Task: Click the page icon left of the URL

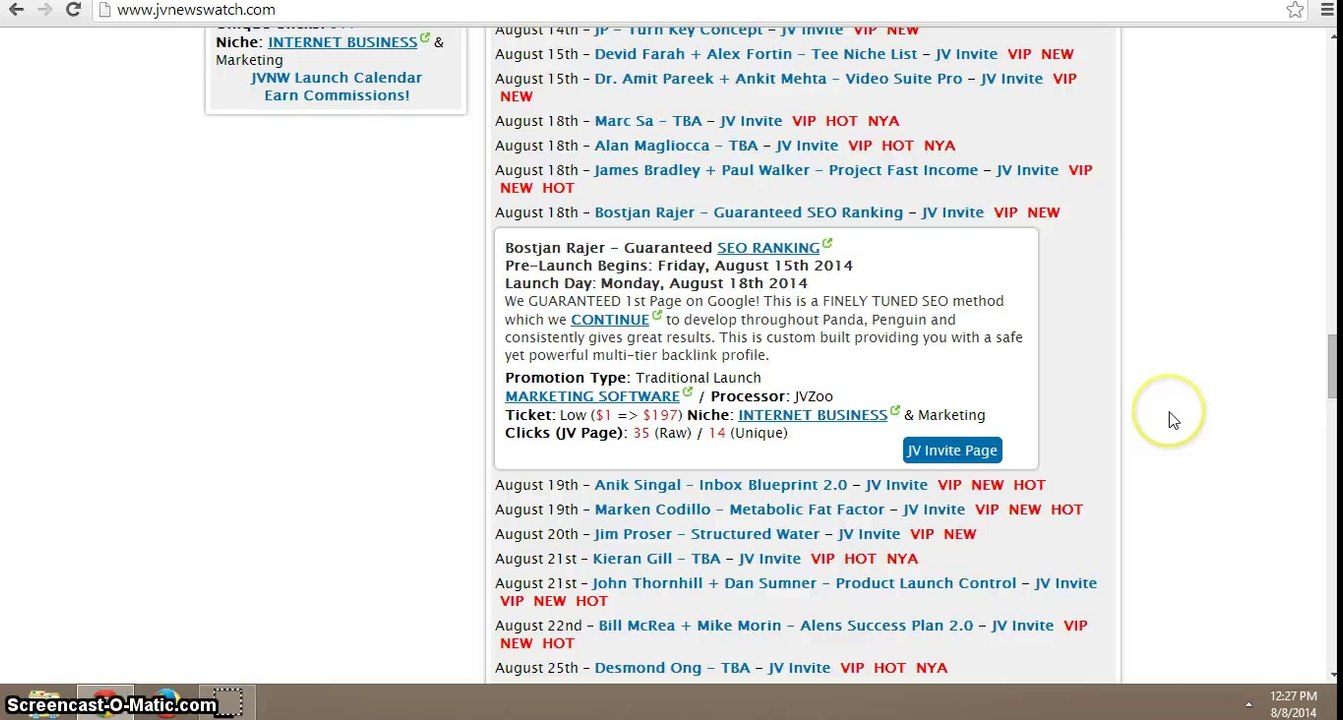Action: [x=104, y=10]
